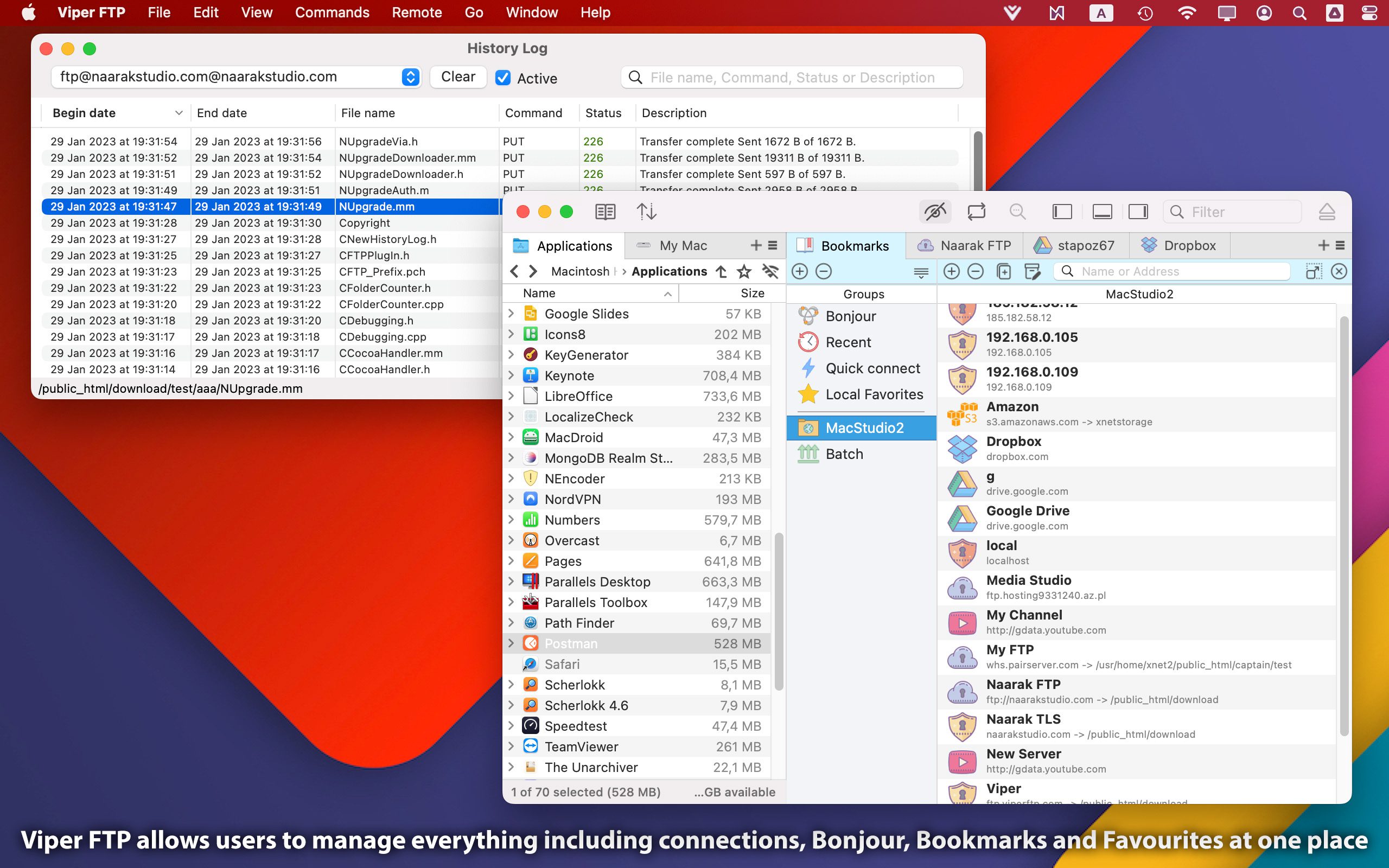Viewport: 1389px width, 868px height.
Task: Toggle the left sidebar panel button
Action: (x=1062, y=212)
